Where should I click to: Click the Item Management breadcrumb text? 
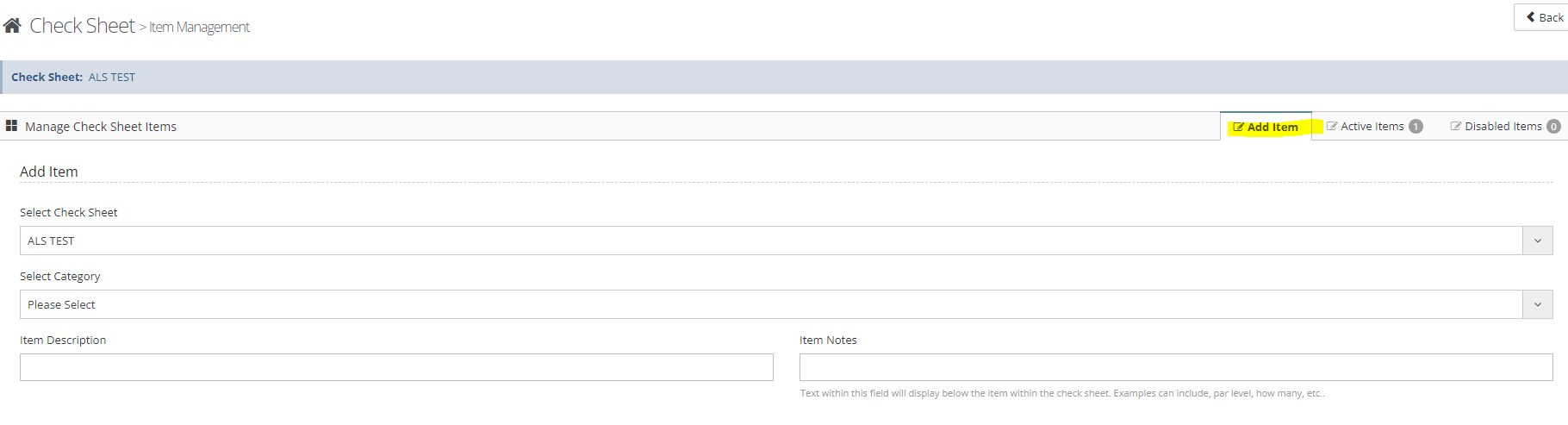tap(199, 28)
